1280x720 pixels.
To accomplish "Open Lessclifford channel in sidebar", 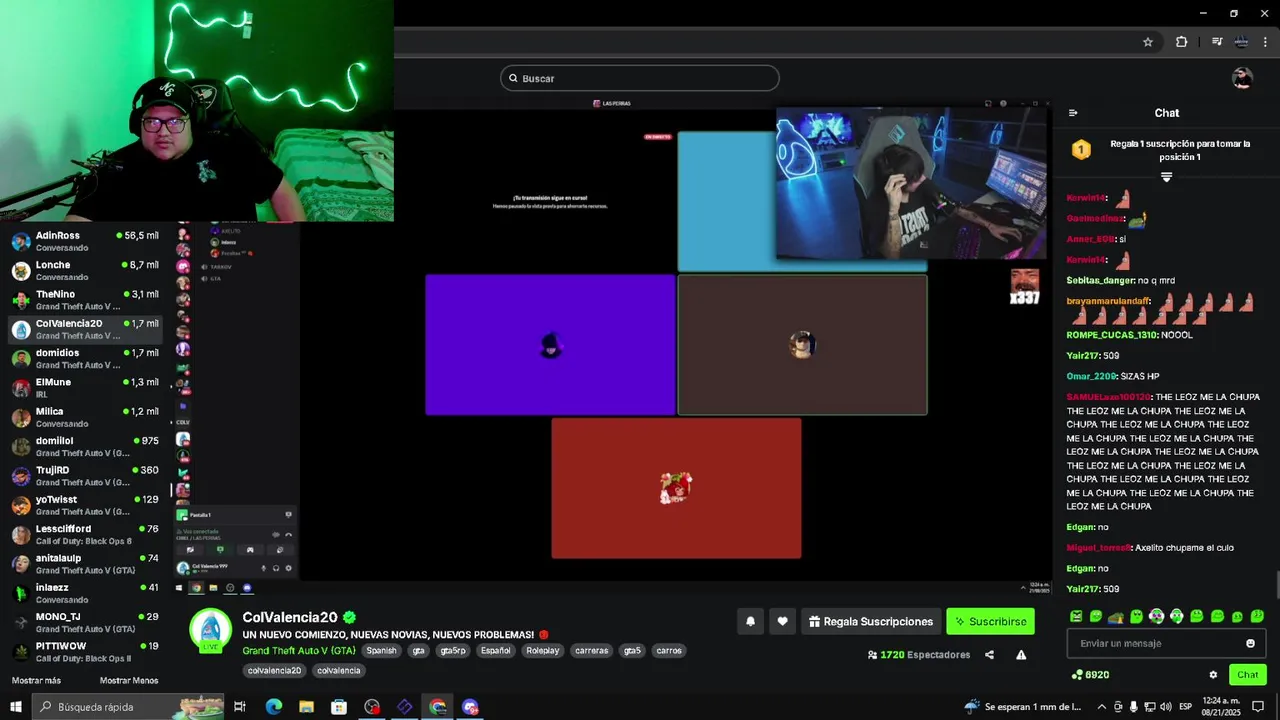I will point(85,534).
